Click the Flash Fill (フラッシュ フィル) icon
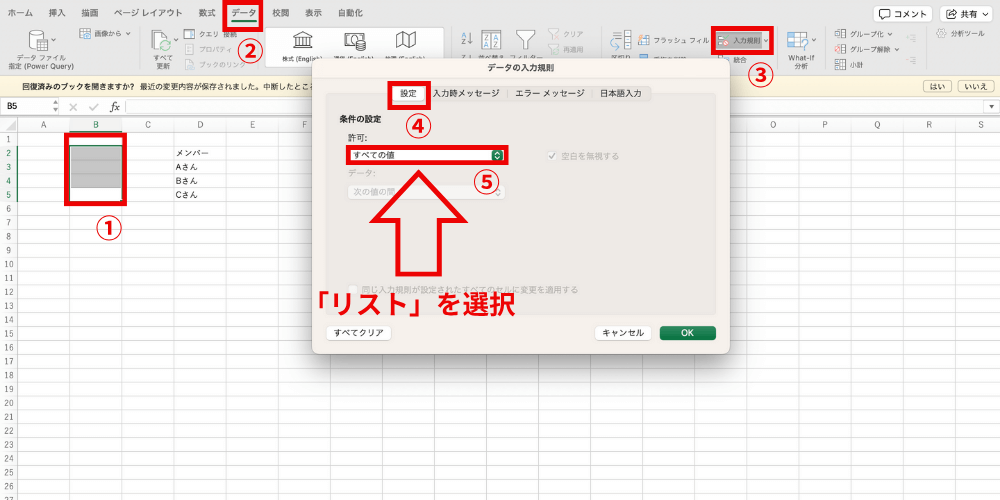Viewport: 1000px width, 500px height. coord(642,40)
